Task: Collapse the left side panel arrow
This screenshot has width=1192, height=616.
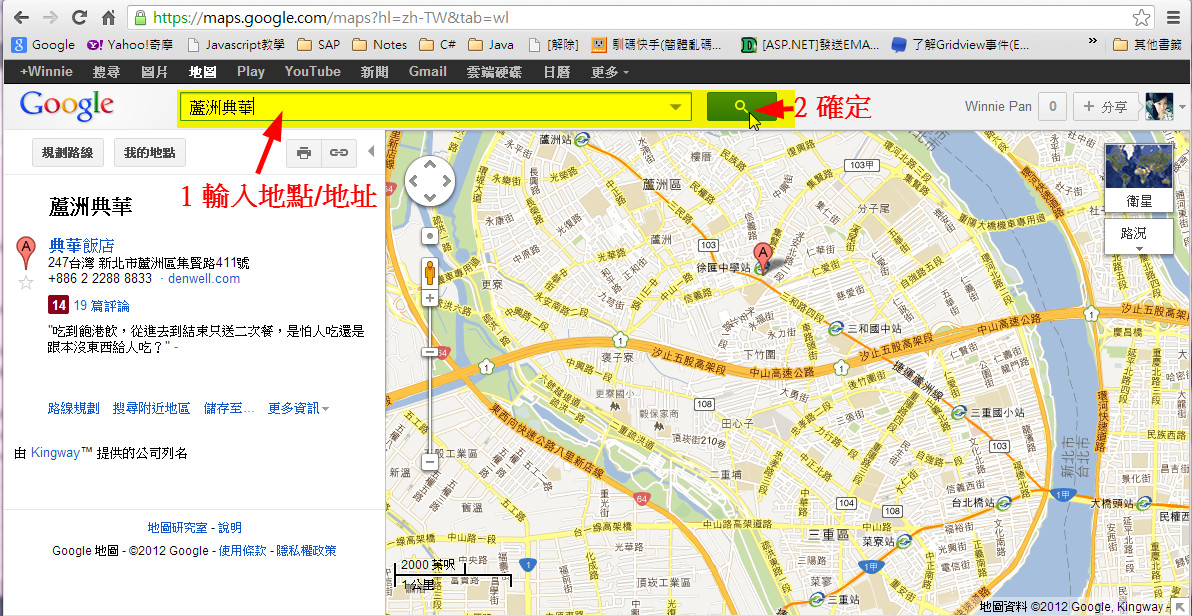Action: tap(371, 151)
